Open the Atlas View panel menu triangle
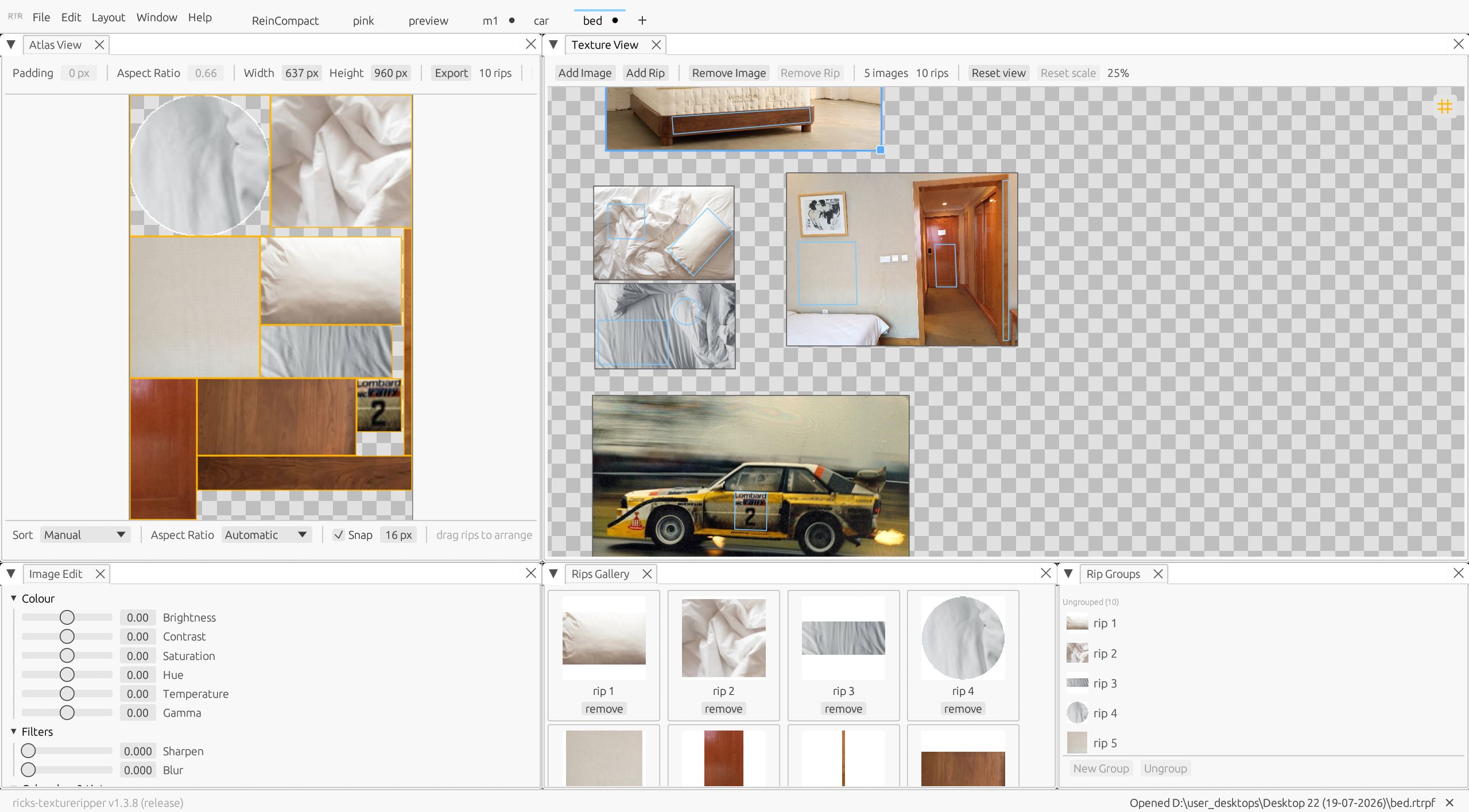 pyautogui.click(x=11, y=45)
